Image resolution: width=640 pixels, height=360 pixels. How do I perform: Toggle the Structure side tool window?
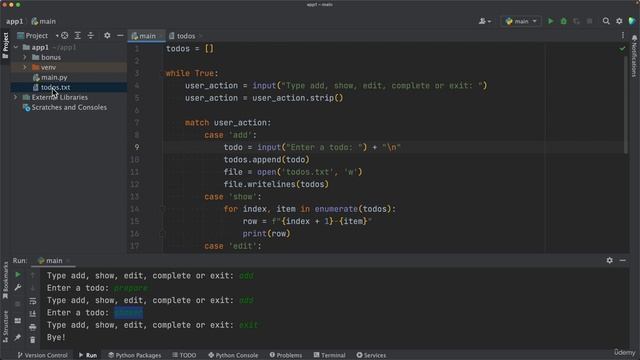click(5, 327)
